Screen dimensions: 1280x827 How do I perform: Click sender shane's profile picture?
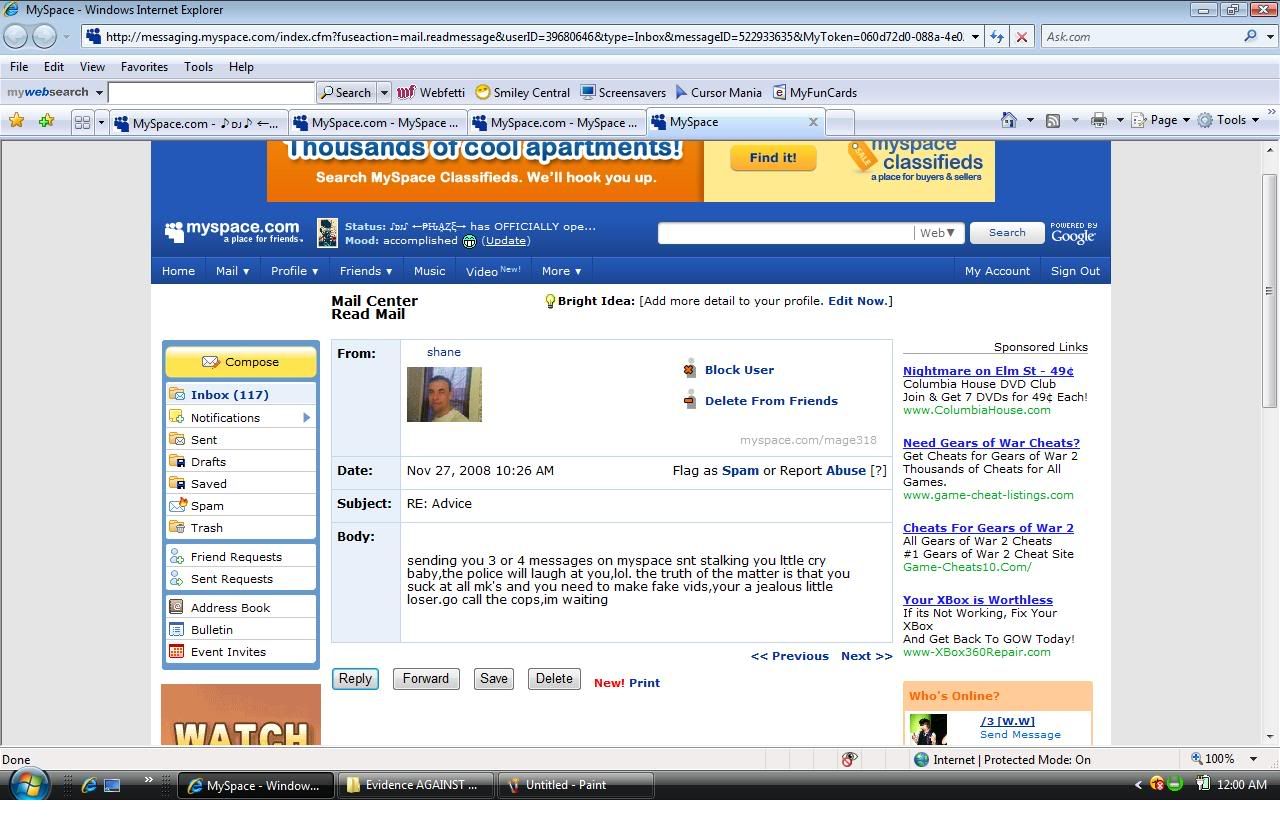click(x=444, y=394)
